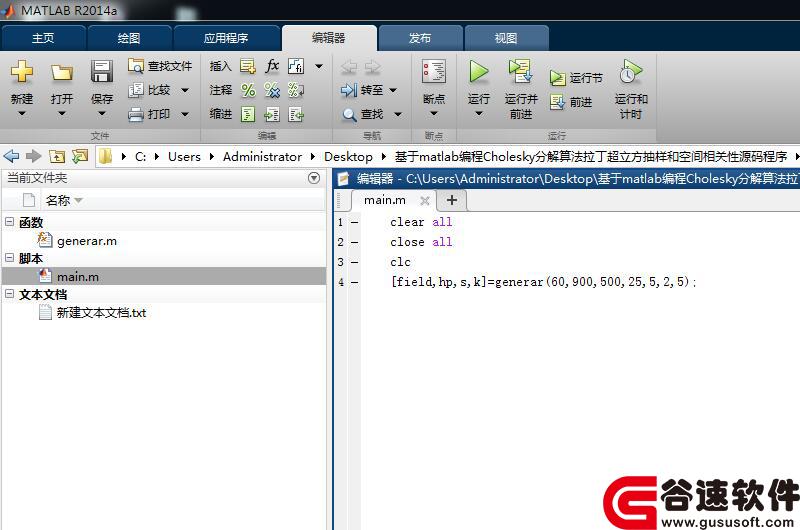The width and height of the screenshot is (800, 530).
Task: Set breakpoint at the line 4 dash
Action: [x=355, y=282]
